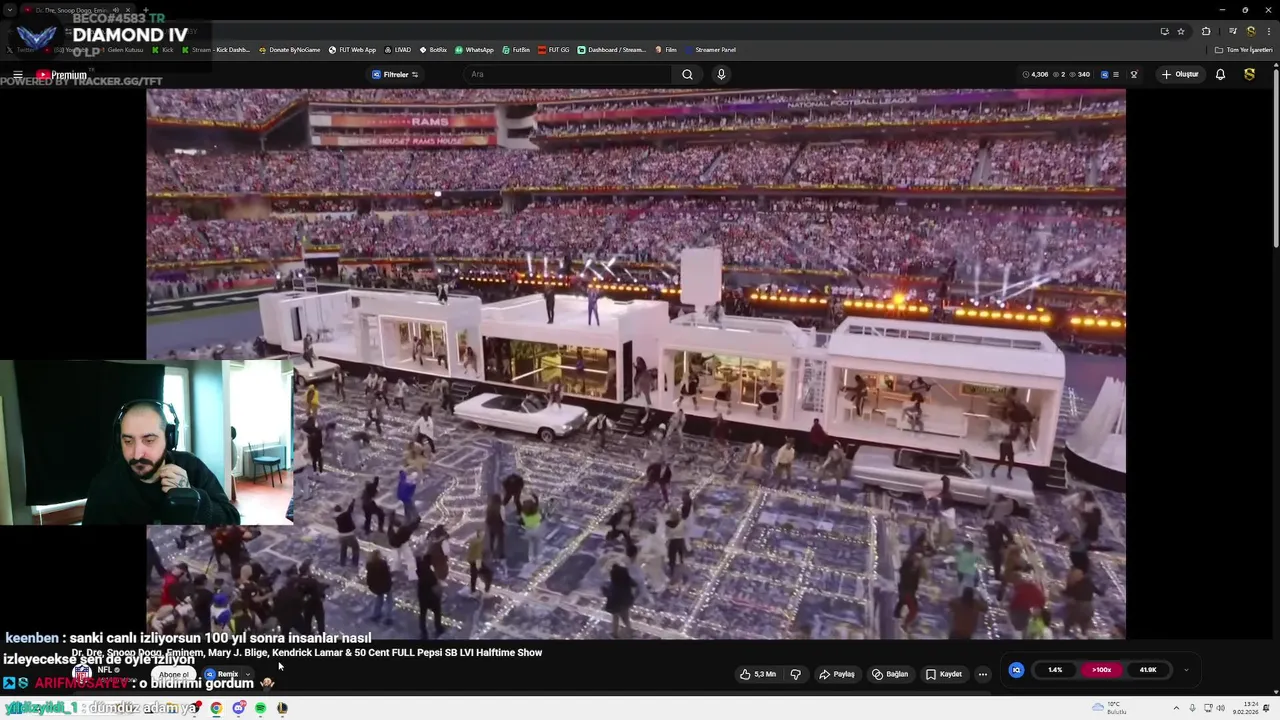Open the Stream - Kick Dashboard bookmark
1280x720 pixels.
[216, 49]
